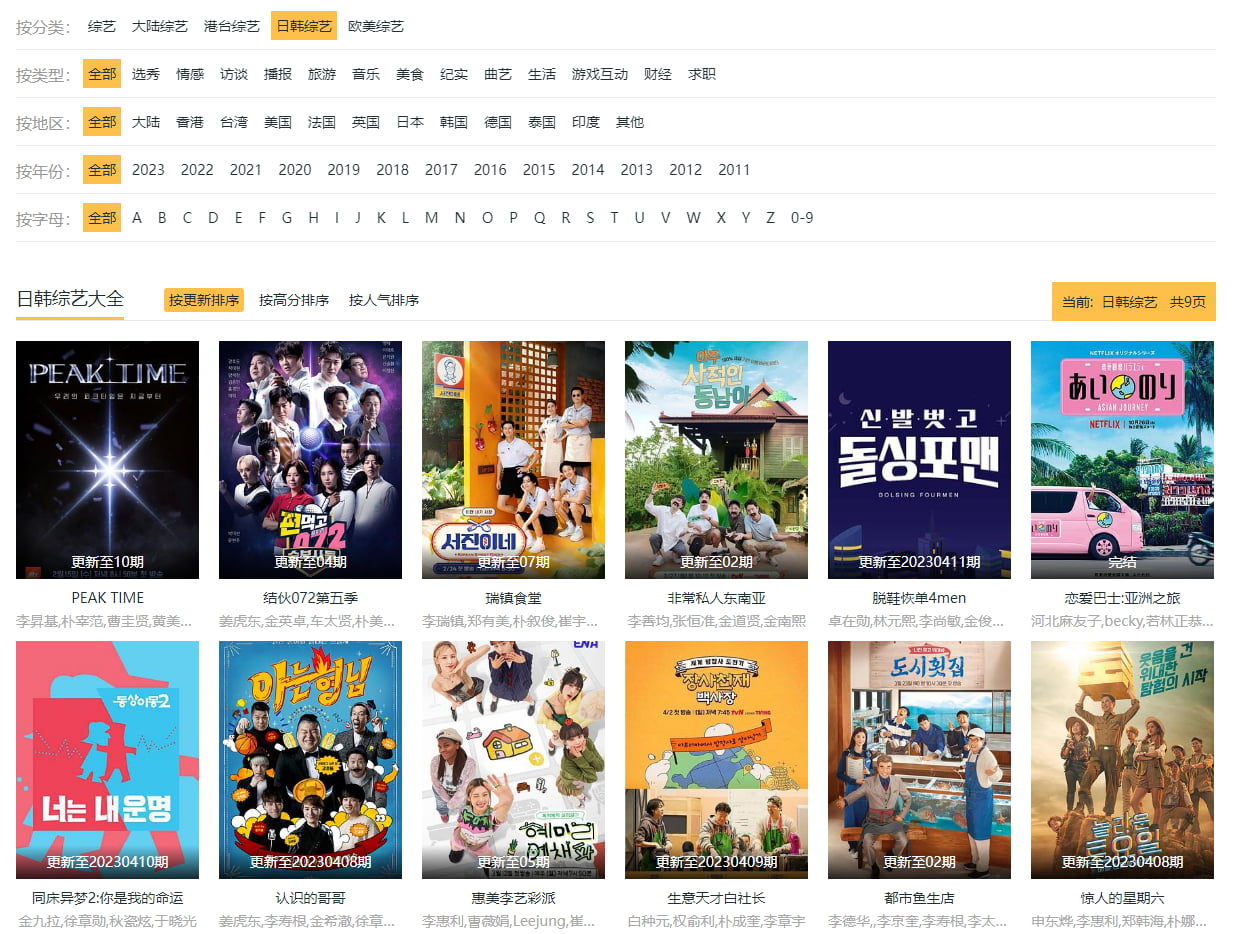1258x934 pixels.
Task: Open the 恋爱巴士:亚洲之旅 poster
Action: [1122, 460]
